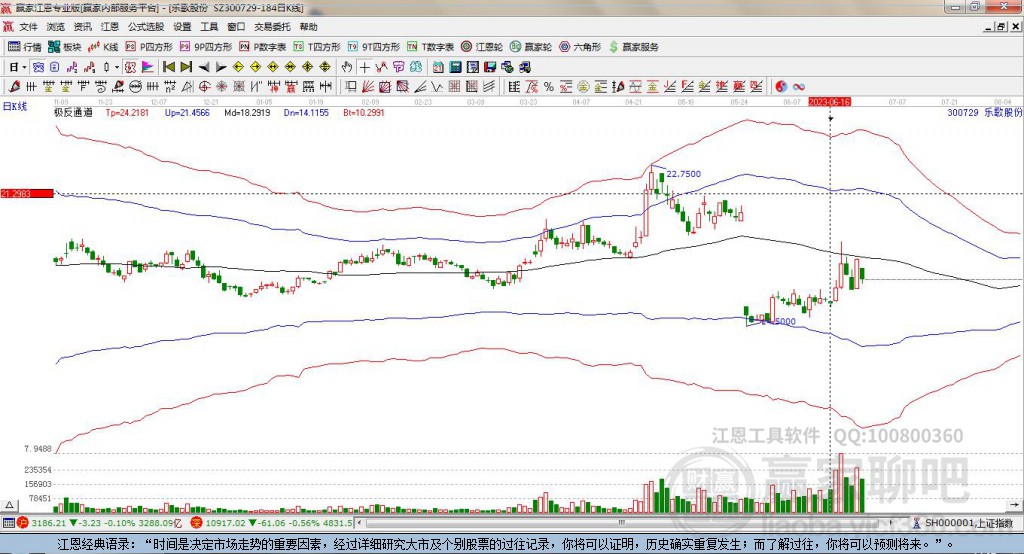
Task: Click the Md=18.2919 value
Action: pos(247,112)
